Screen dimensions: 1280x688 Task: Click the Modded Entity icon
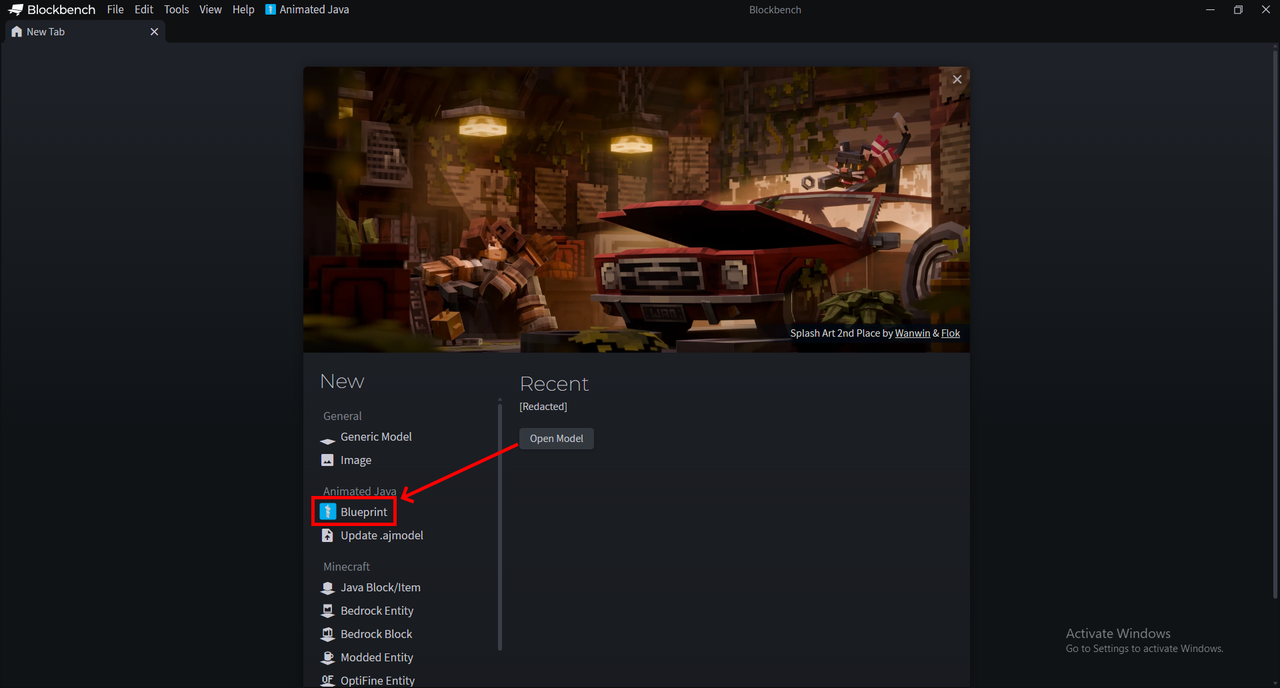(327, 658)
